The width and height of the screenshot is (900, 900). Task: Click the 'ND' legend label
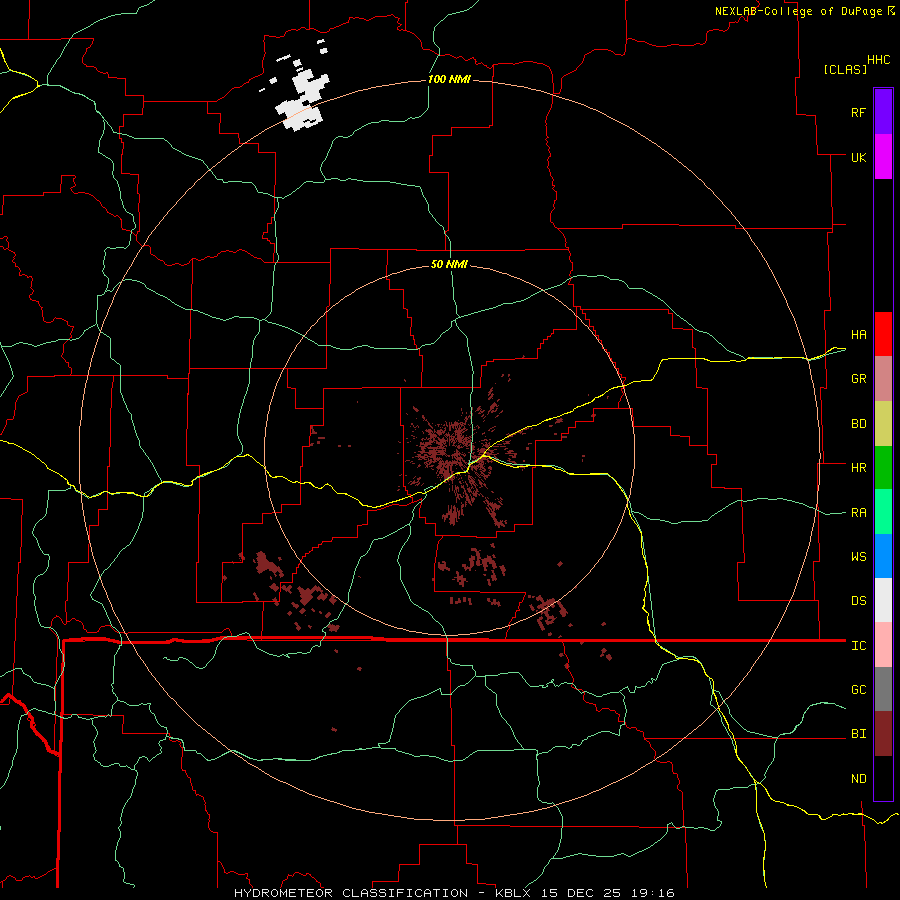[x=858, y=779]
